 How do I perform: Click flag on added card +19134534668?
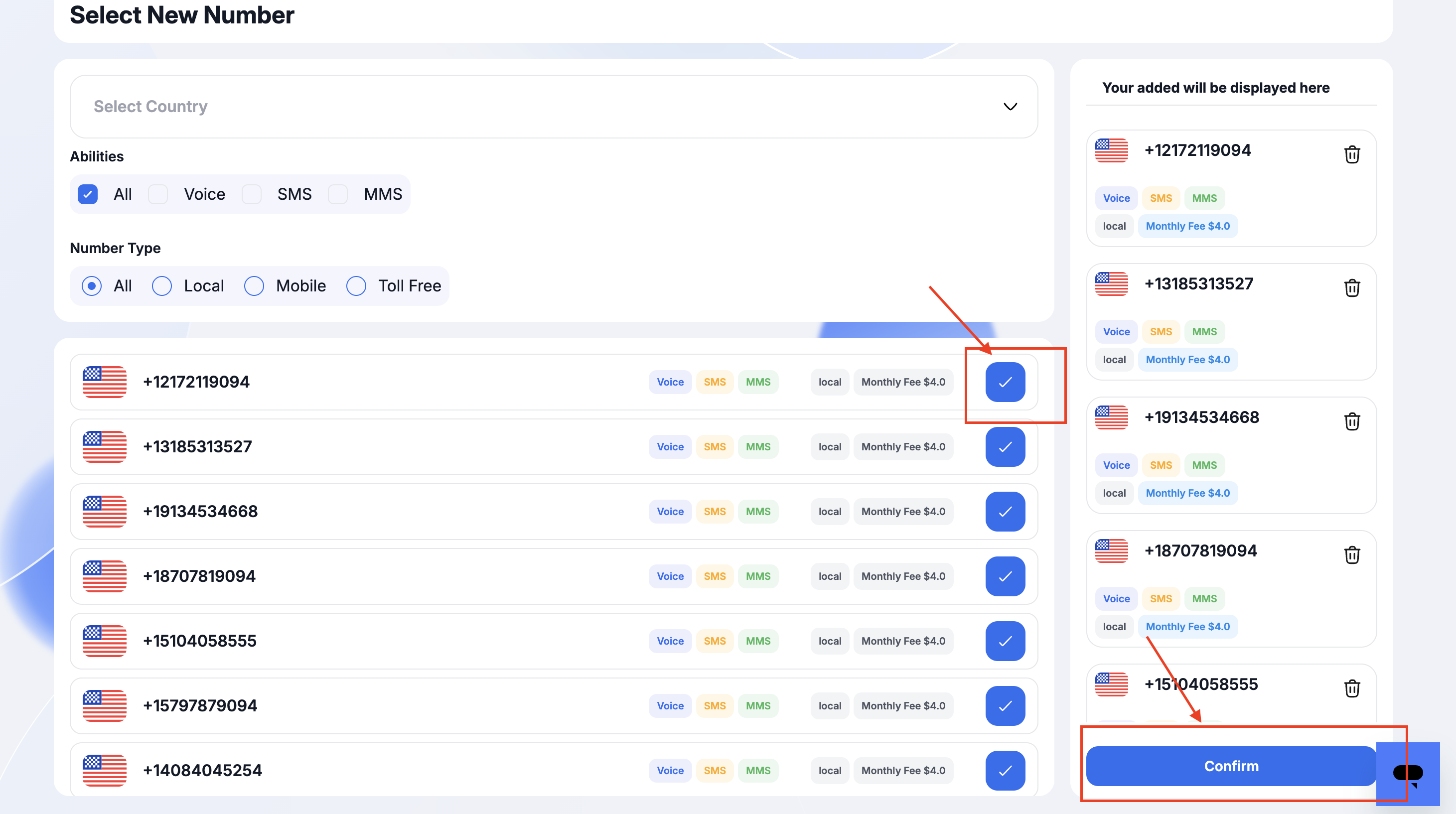(1111, 417)
